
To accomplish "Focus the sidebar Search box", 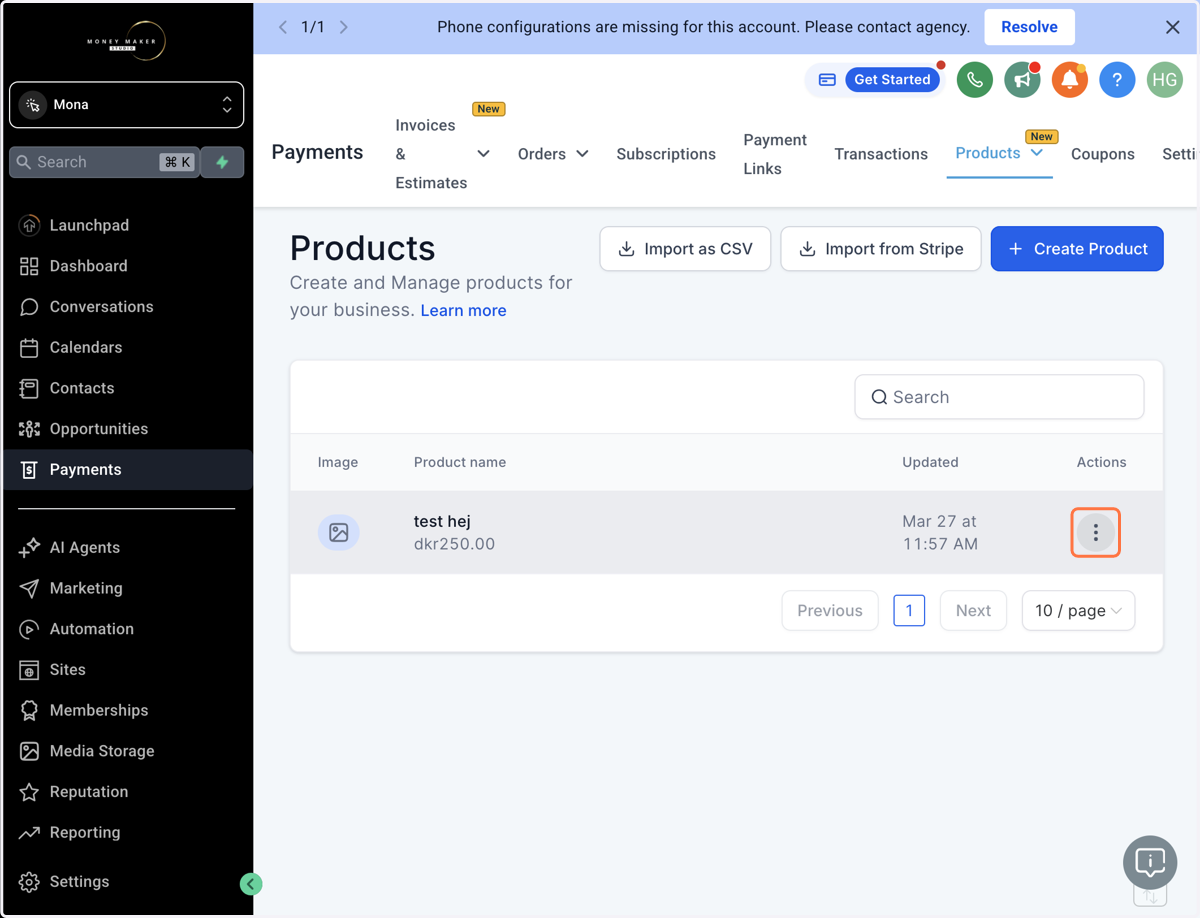I will (105, 162).
